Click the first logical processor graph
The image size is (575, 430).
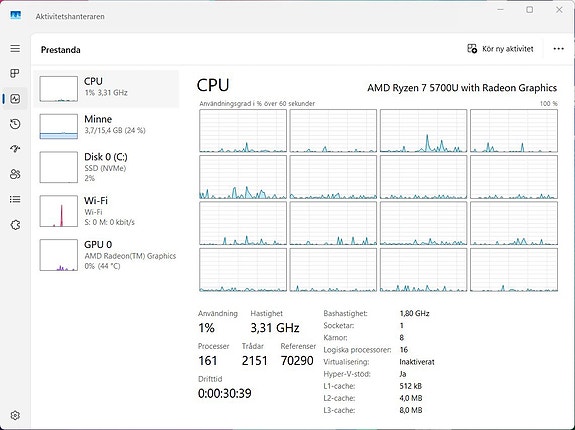point(243,131)
